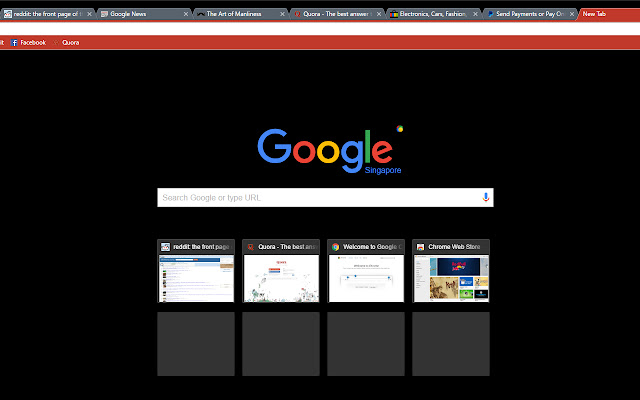Click the colorful Google doodle dot icon

[400, 129]
